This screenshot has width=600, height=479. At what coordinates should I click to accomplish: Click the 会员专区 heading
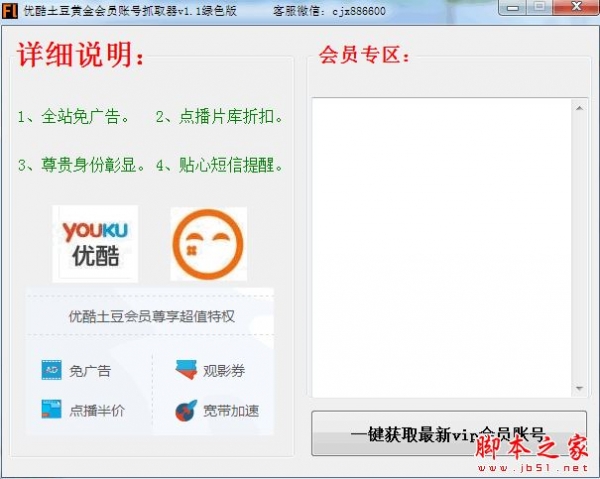[364, 55]
